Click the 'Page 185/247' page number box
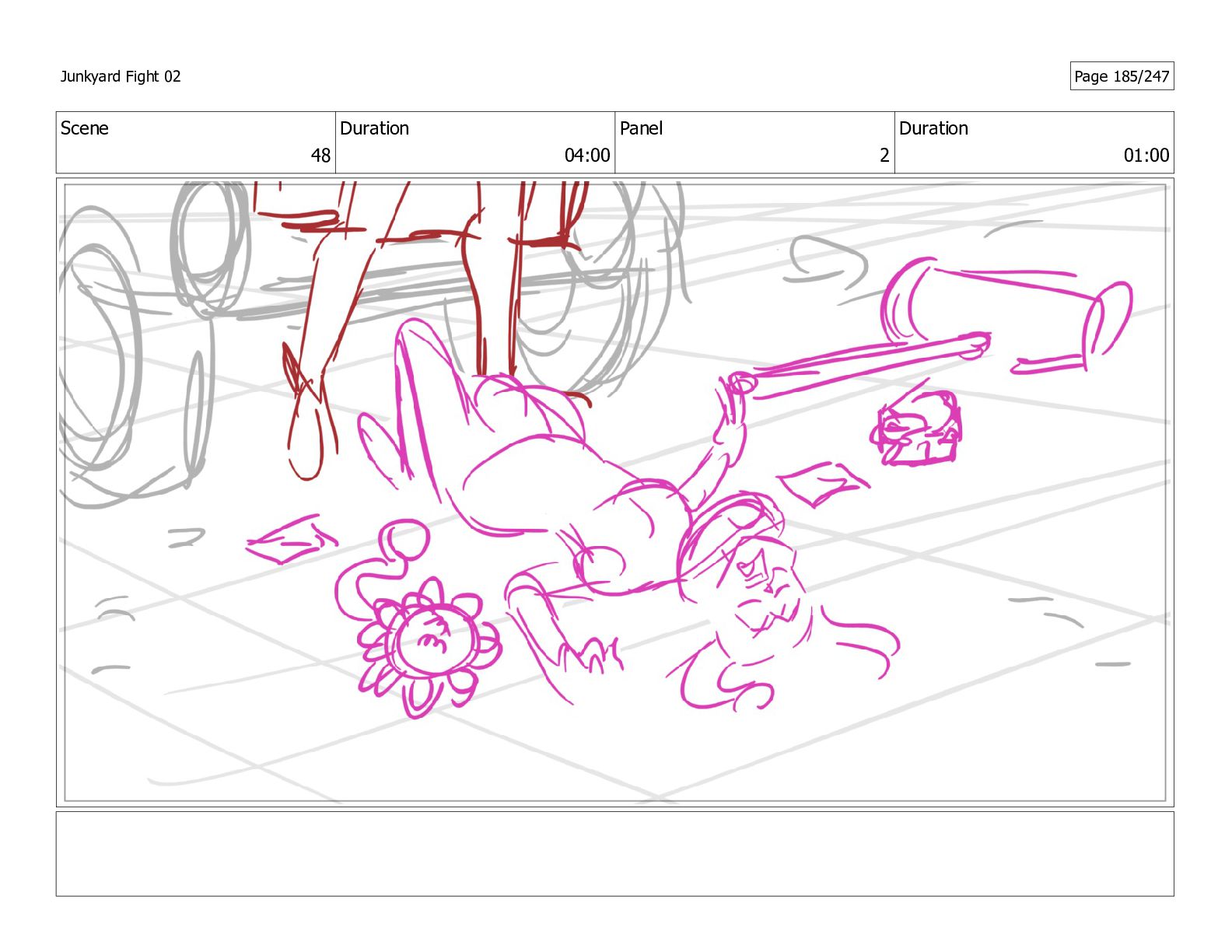This screenshot has width=1232, height=952. coord(1122,76)
